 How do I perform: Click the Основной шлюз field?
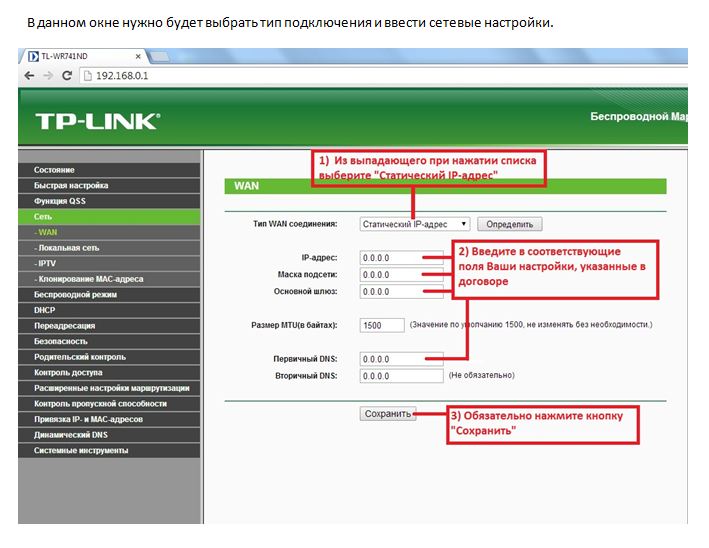[x=391, y=292]
